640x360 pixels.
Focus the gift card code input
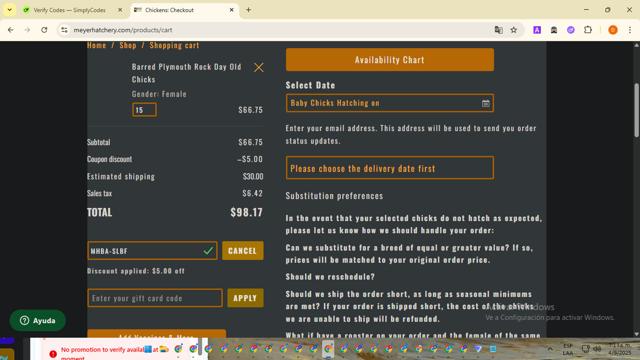[x=155, y=298]
